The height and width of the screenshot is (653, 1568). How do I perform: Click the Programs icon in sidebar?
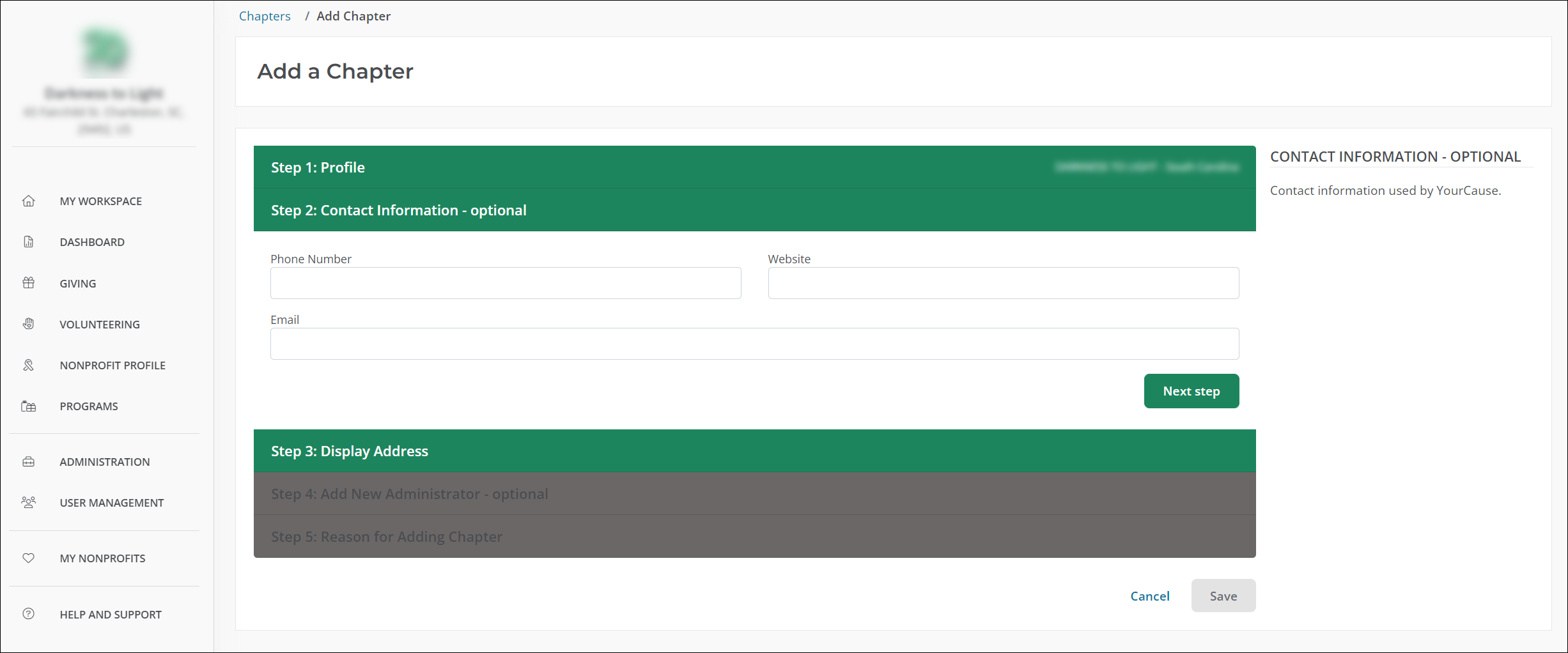tap(29, 406)
